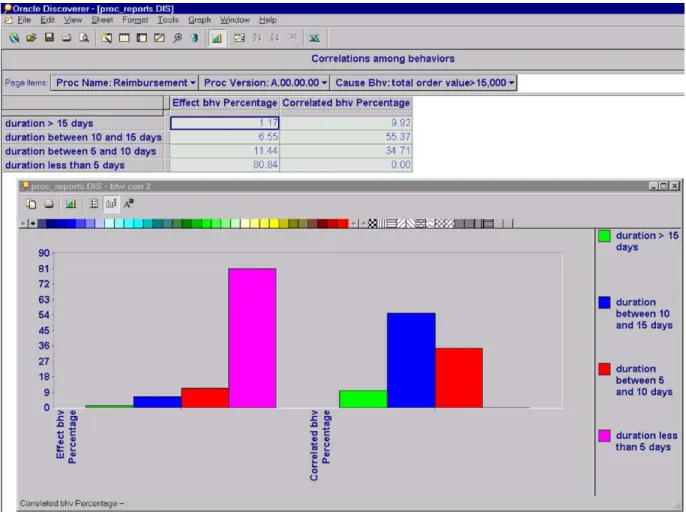The height and width of the screenshot is (512, 686).
Task: Select the 'duration less than 5 days' row header
Action: (x=83, y=165)
